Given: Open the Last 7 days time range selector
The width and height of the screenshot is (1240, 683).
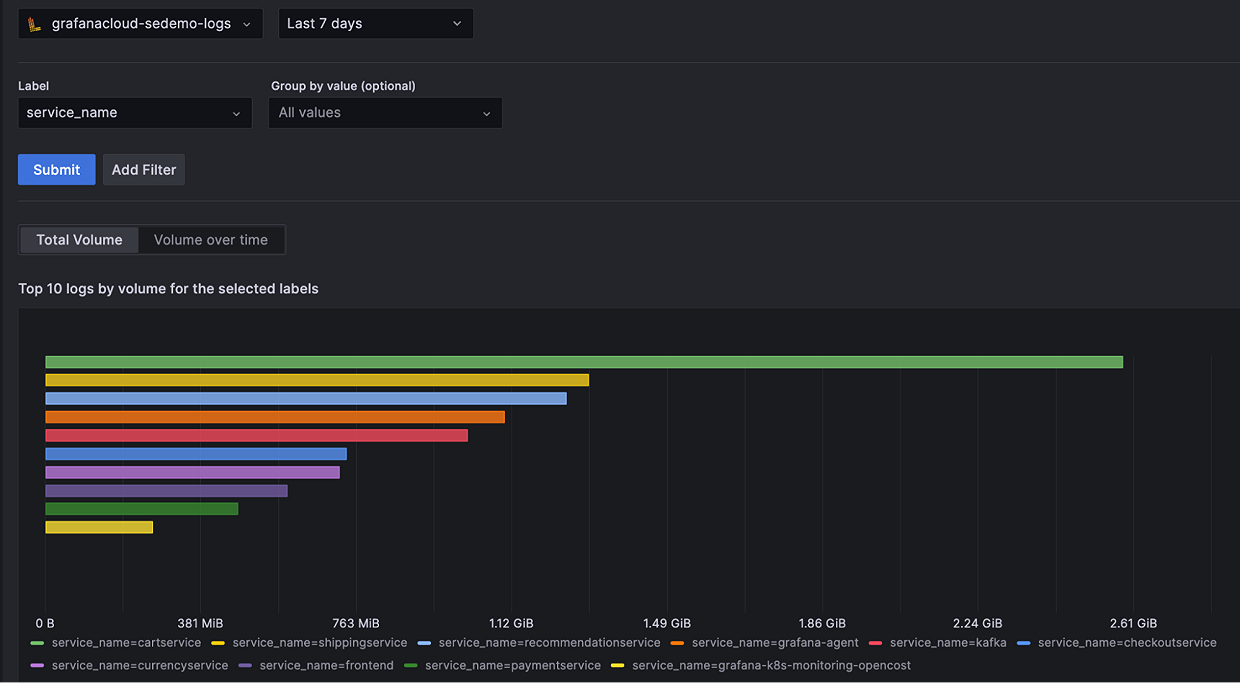Looking at the screenshot, I should pyautogui.click(x=375, y=23).
